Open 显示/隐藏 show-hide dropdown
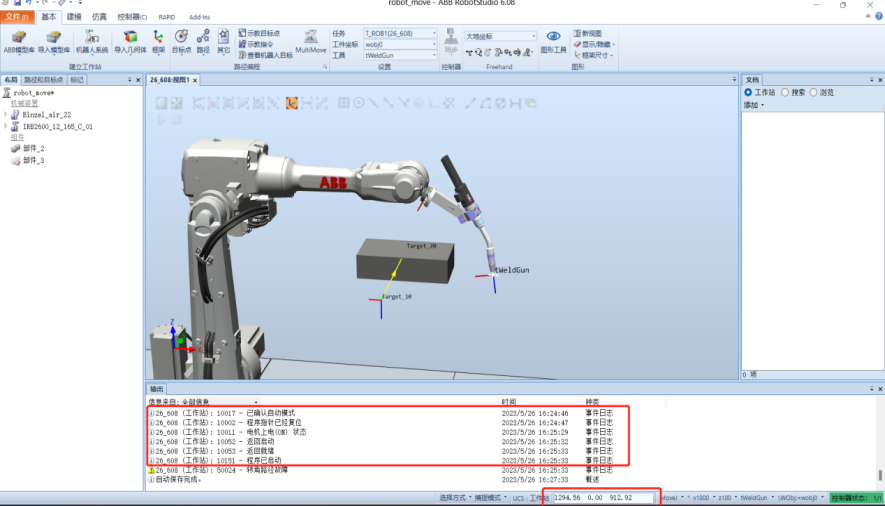885x506 pixels. point(594,44)
